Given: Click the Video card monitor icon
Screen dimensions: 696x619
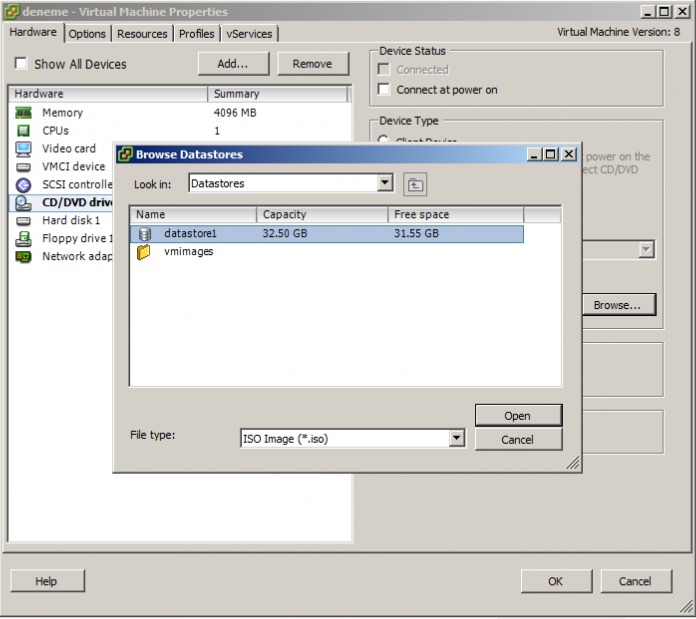Looking at the screenshot, I should [x=24, y=149].
